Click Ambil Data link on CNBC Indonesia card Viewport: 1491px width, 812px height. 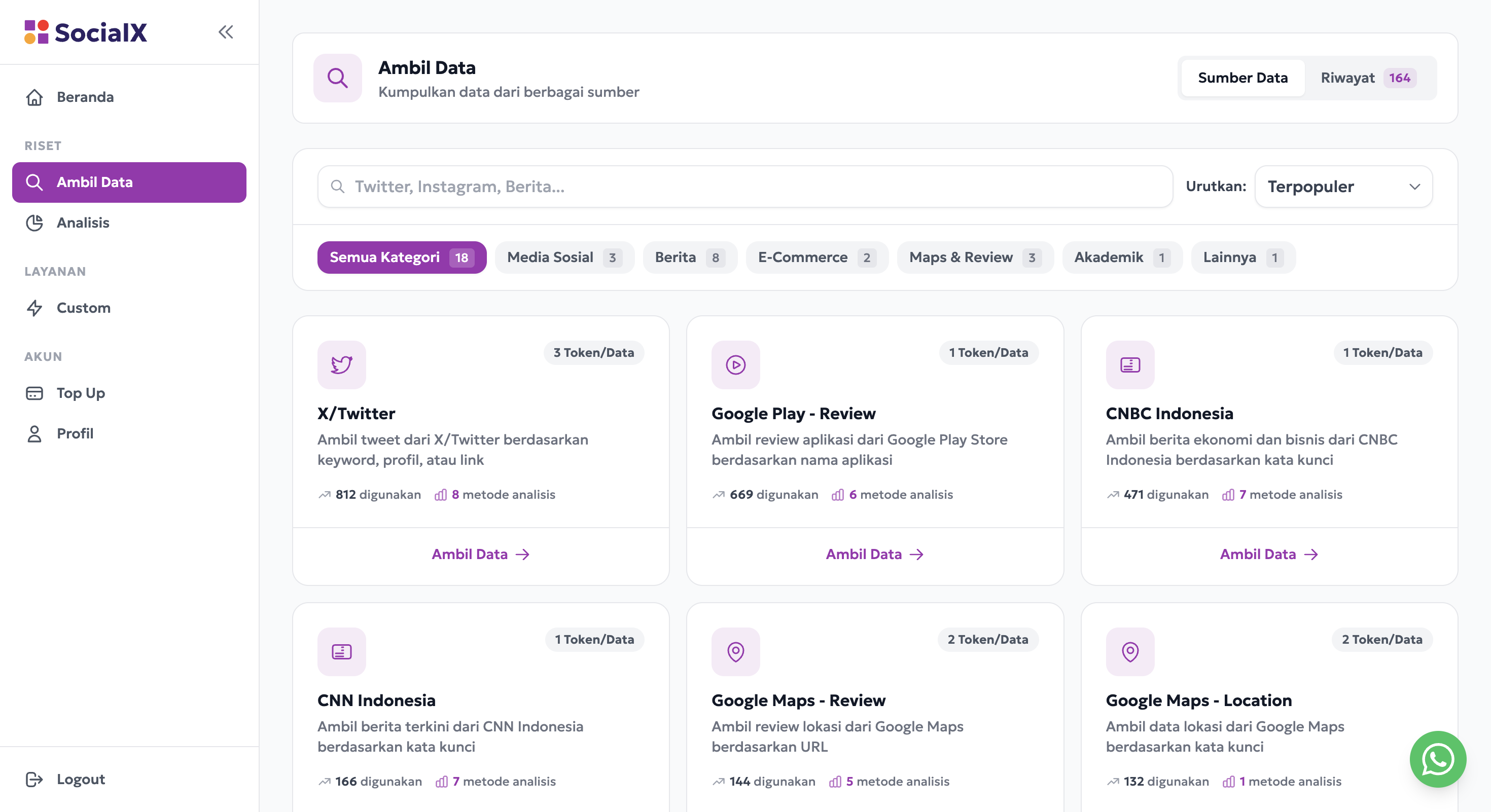[x=1268, y=554]
